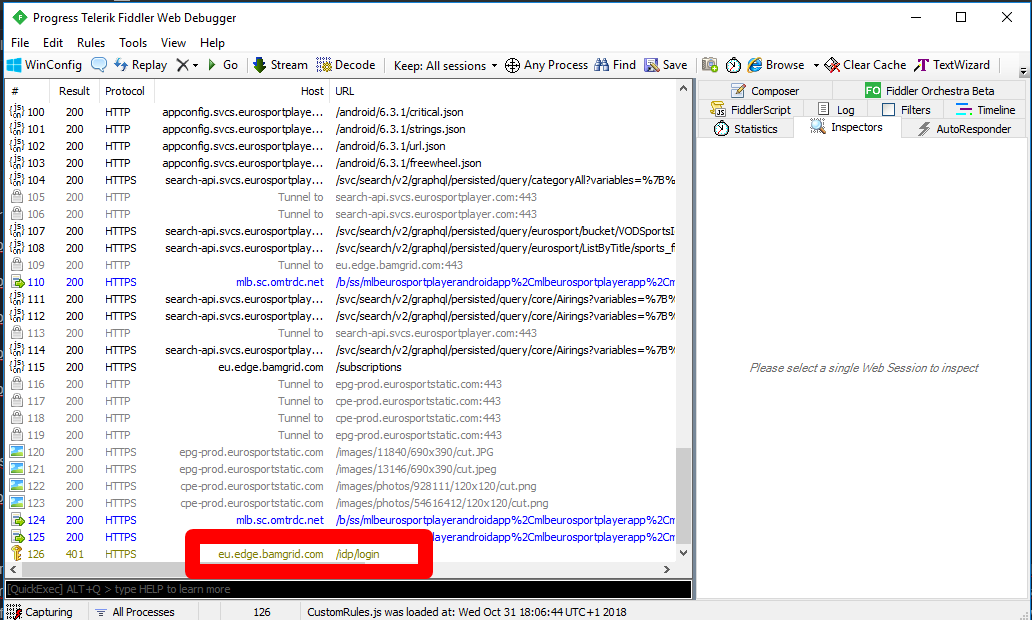Open the Remove sessions X dropdown
Screen dimensions: 1032x620
(x=186, y=65)
